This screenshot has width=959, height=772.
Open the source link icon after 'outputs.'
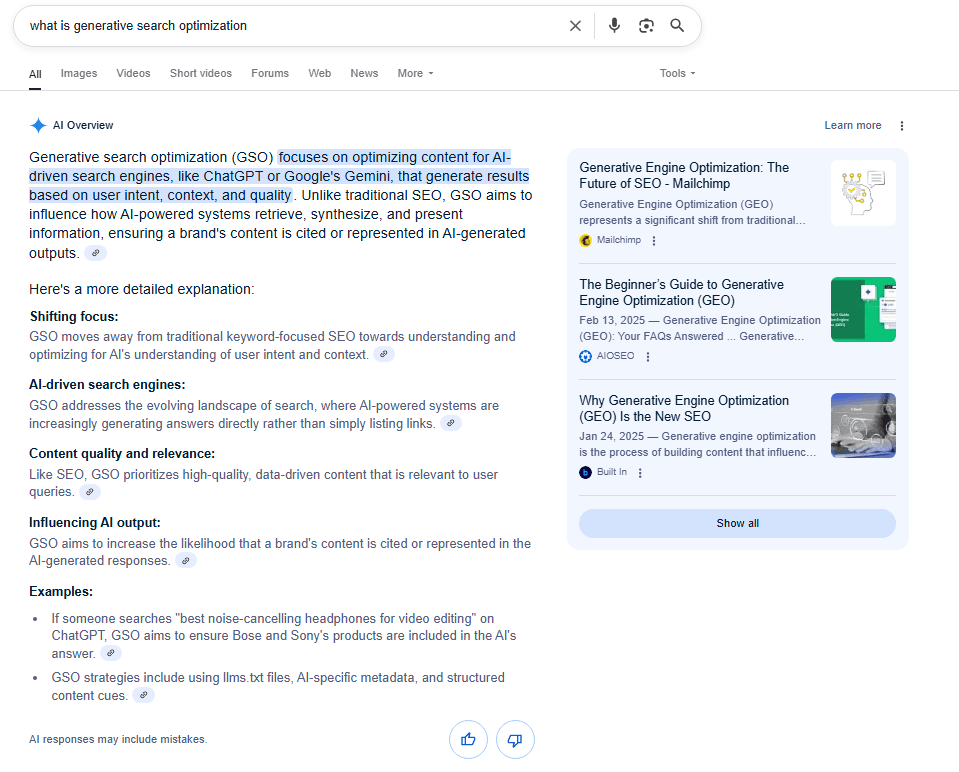click(95, 253)
